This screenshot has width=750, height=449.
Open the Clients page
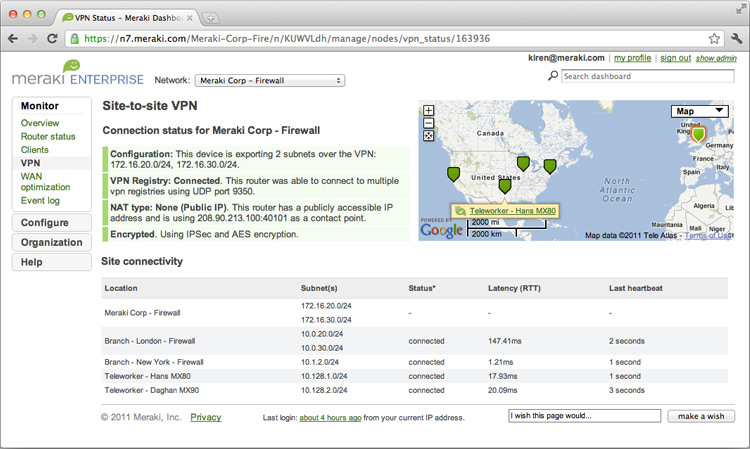tap(34, 150)
